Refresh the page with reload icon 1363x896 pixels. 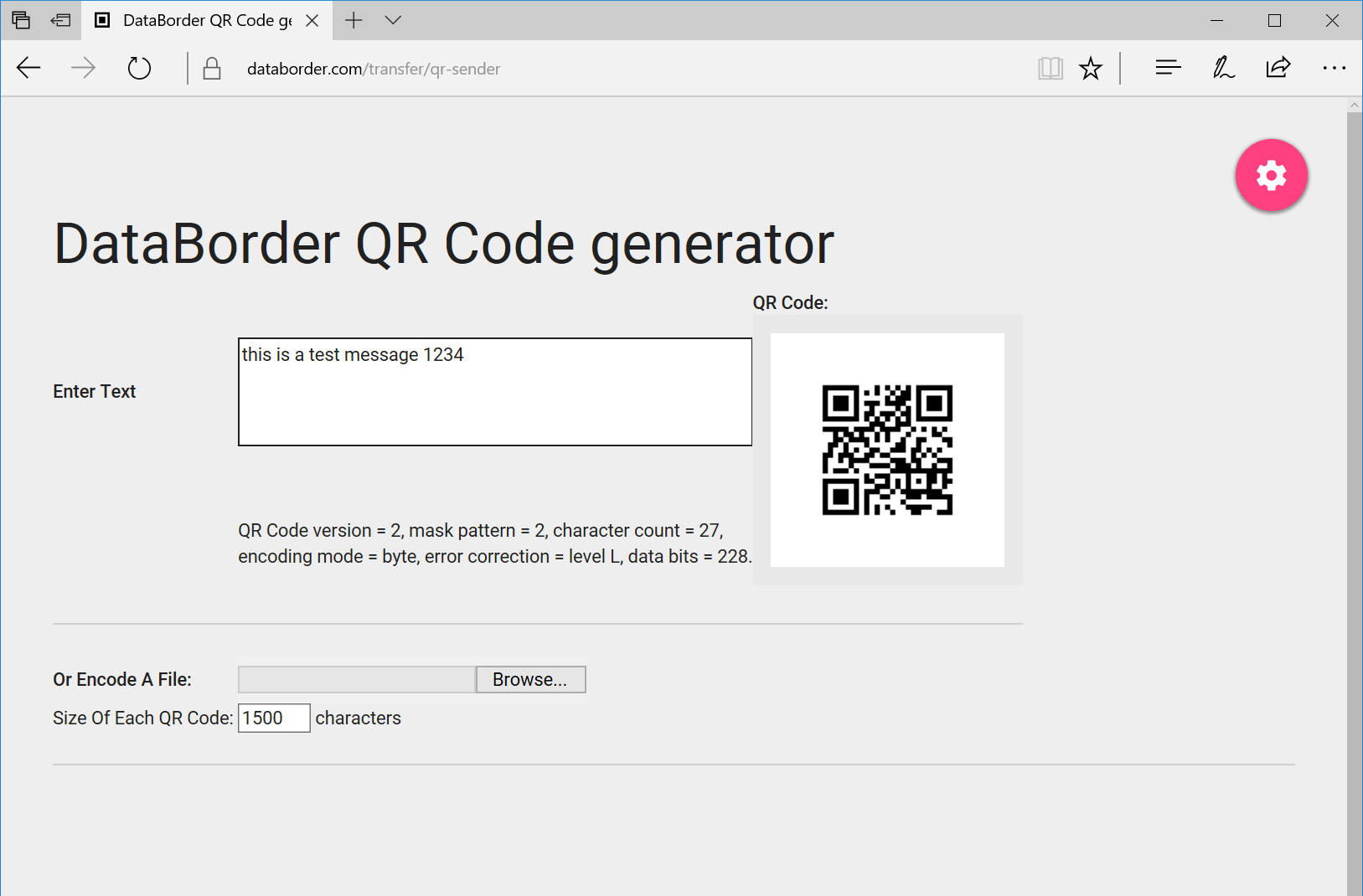click(139, 69)
